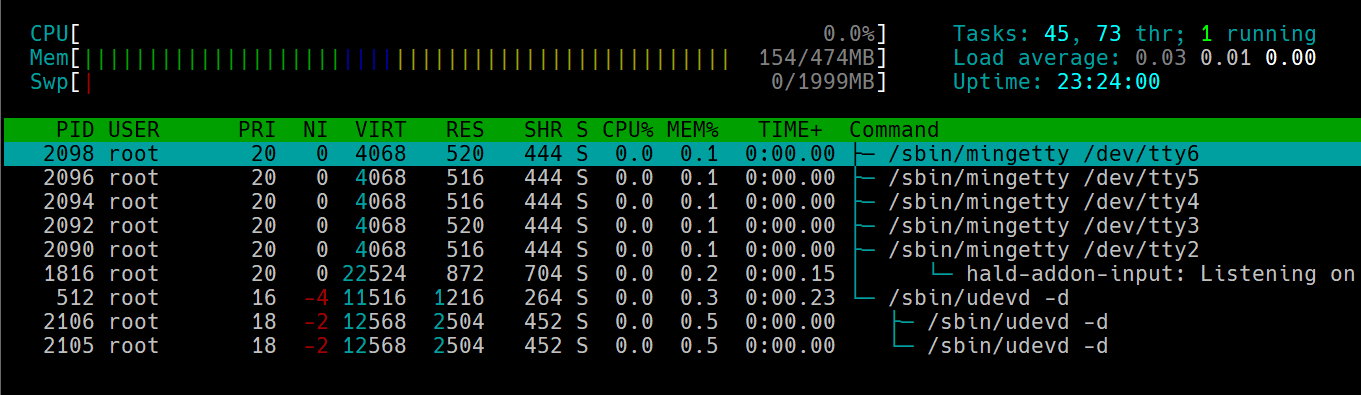Click the 22524 VIRT value
Screen dimensions: 1361x395
click(x=374, y=274)
